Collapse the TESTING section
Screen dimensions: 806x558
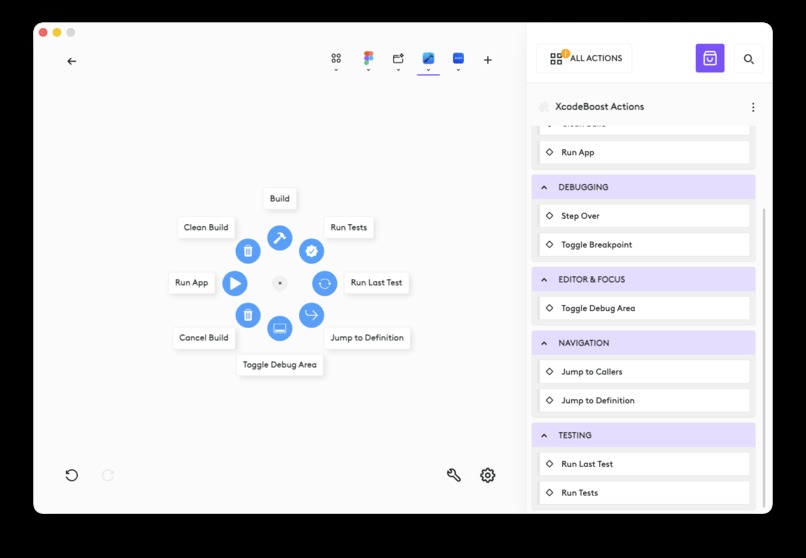click(x=544, y=436)
